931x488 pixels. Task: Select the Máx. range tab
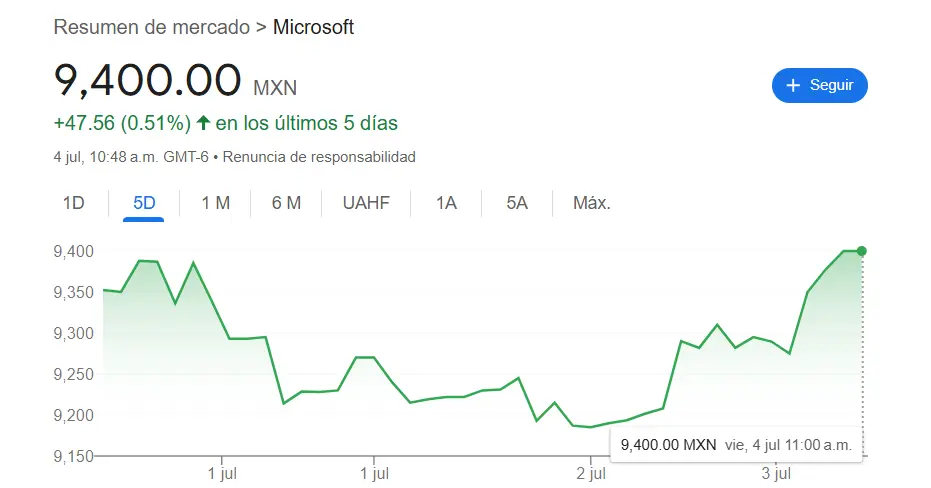pos(591,203)
